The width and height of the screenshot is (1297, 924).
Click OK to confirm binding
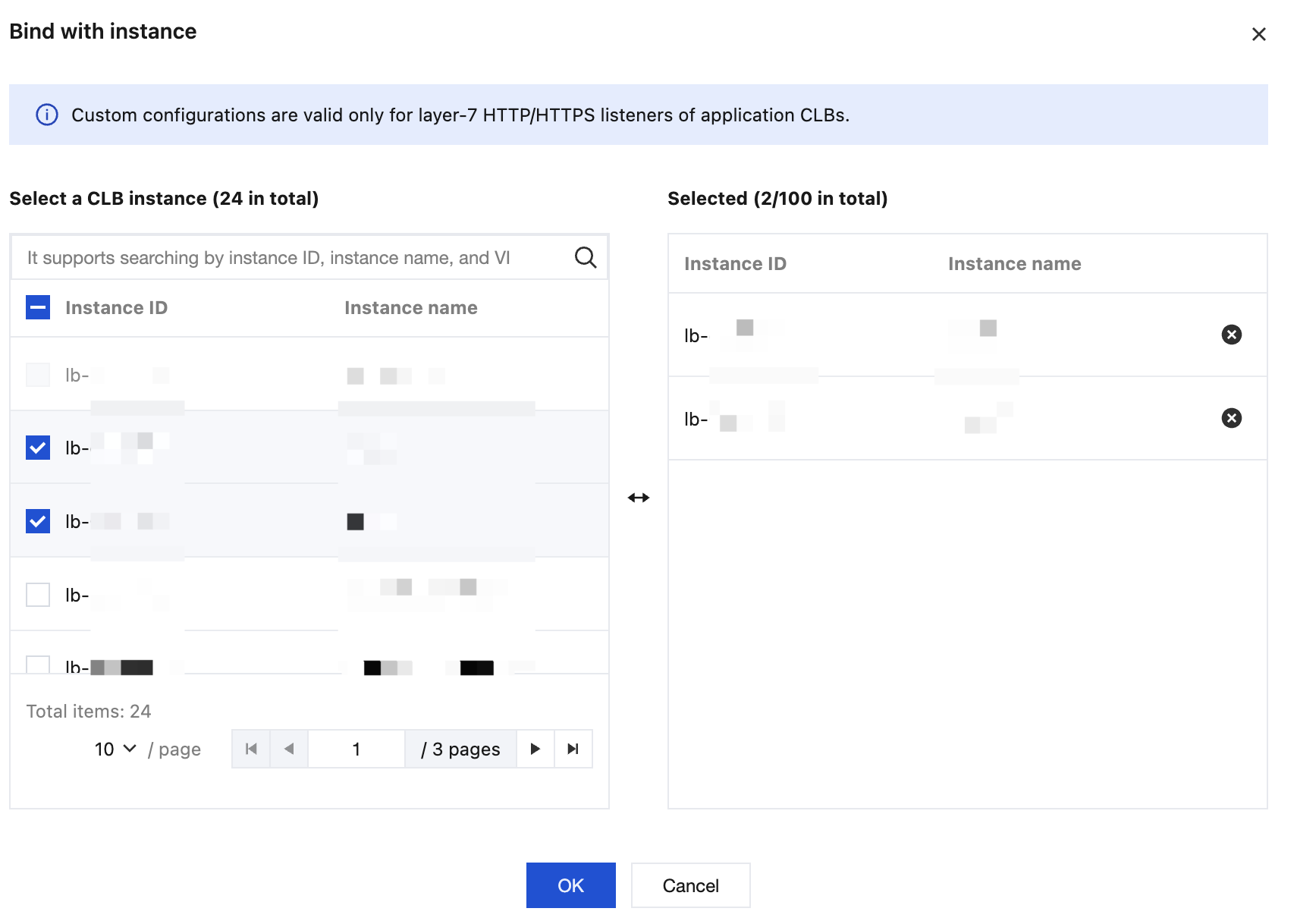(570, 885)
